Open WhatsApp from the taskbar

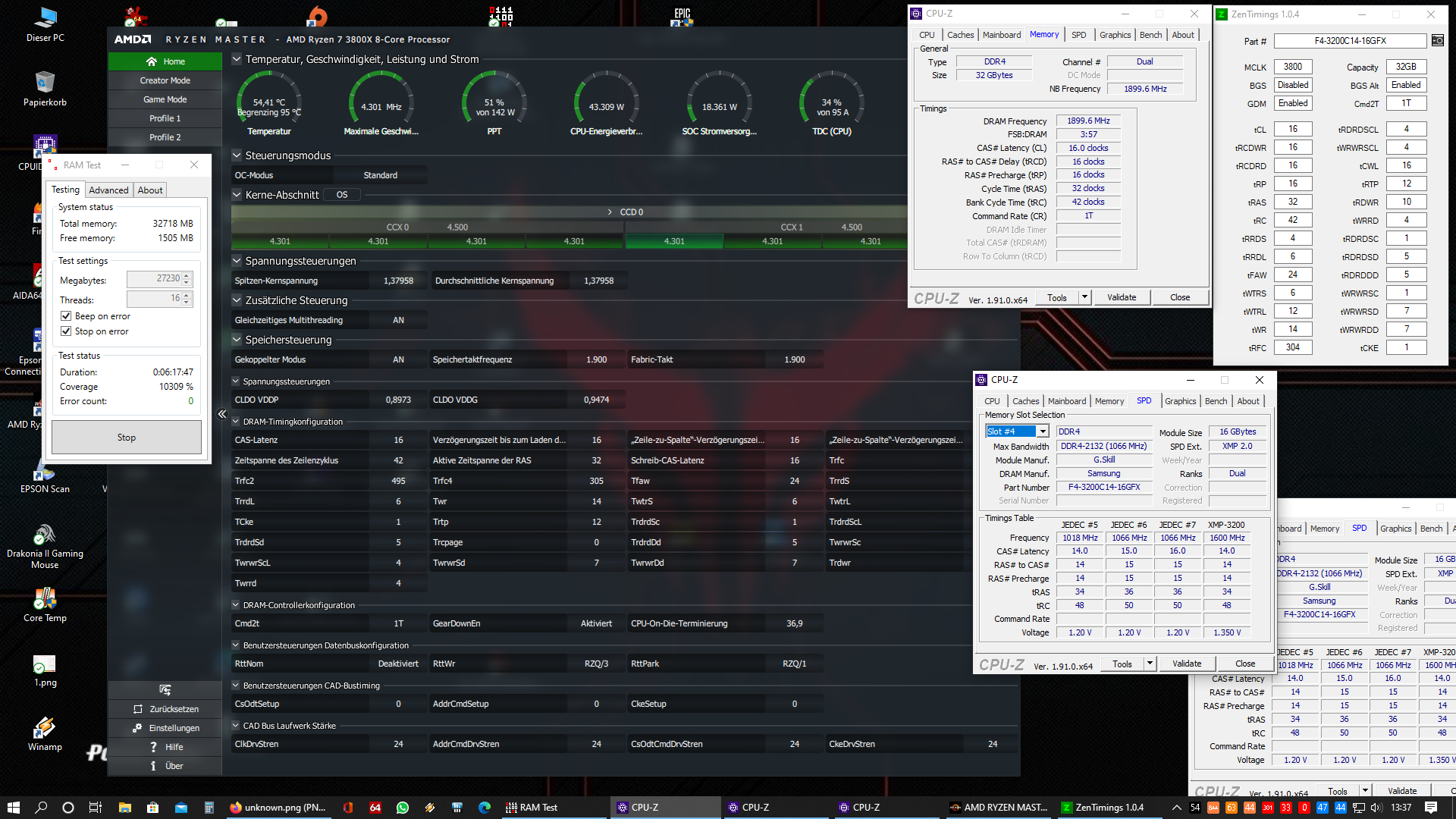pyautogui.click(x=402, y=808)
